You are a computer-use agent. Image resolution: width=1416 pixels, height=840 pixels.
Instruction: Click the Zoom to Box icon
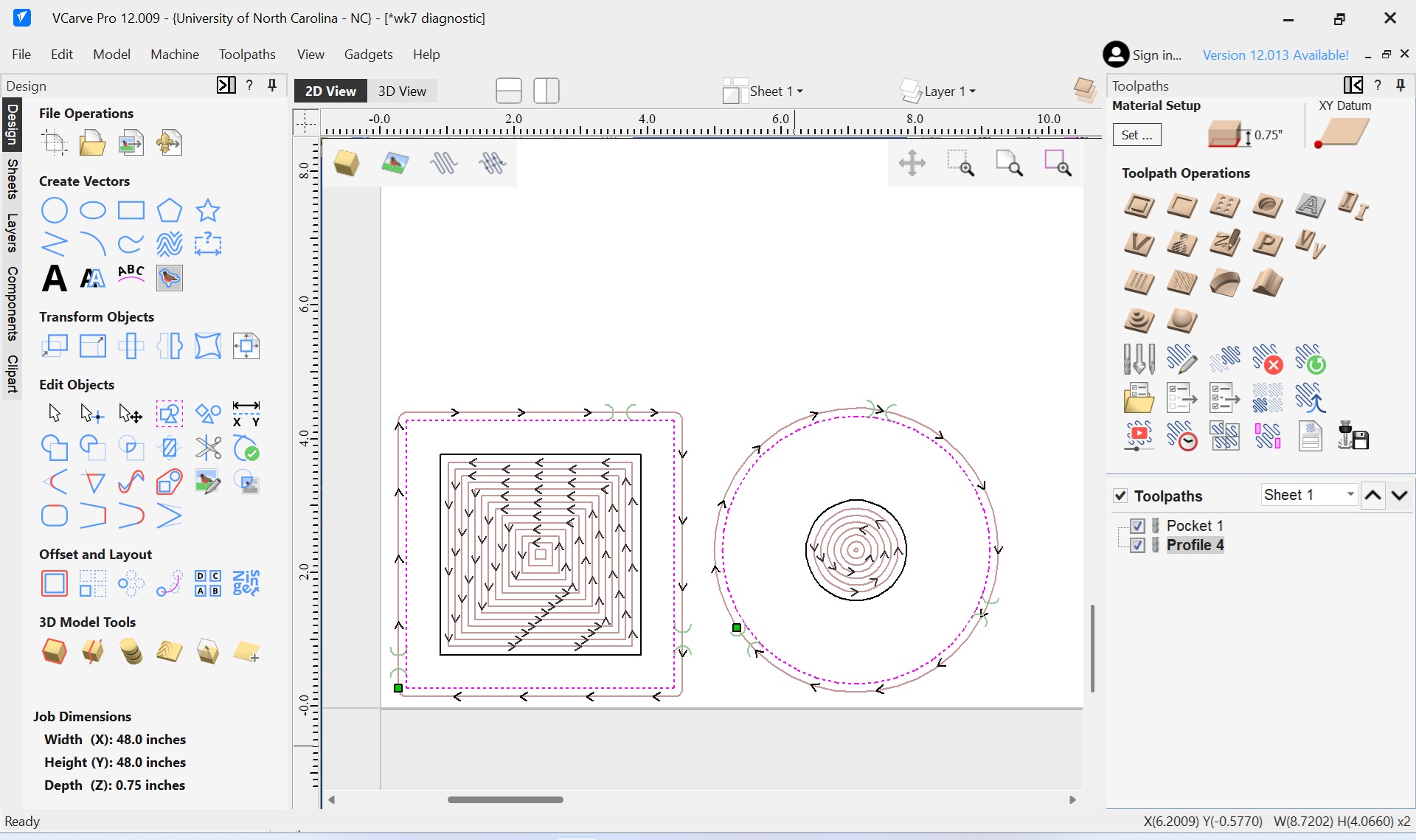(x=960, y=164)
